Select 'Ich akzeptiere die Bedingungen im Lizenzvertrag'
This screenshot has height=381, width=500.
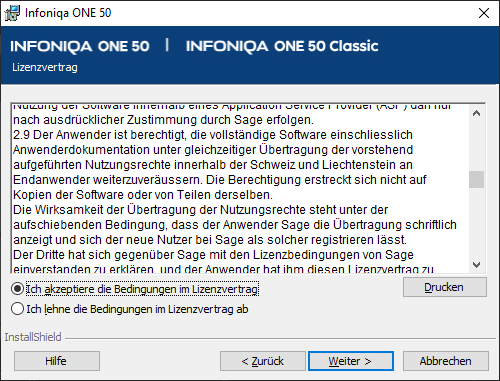(x=17, y=289)
